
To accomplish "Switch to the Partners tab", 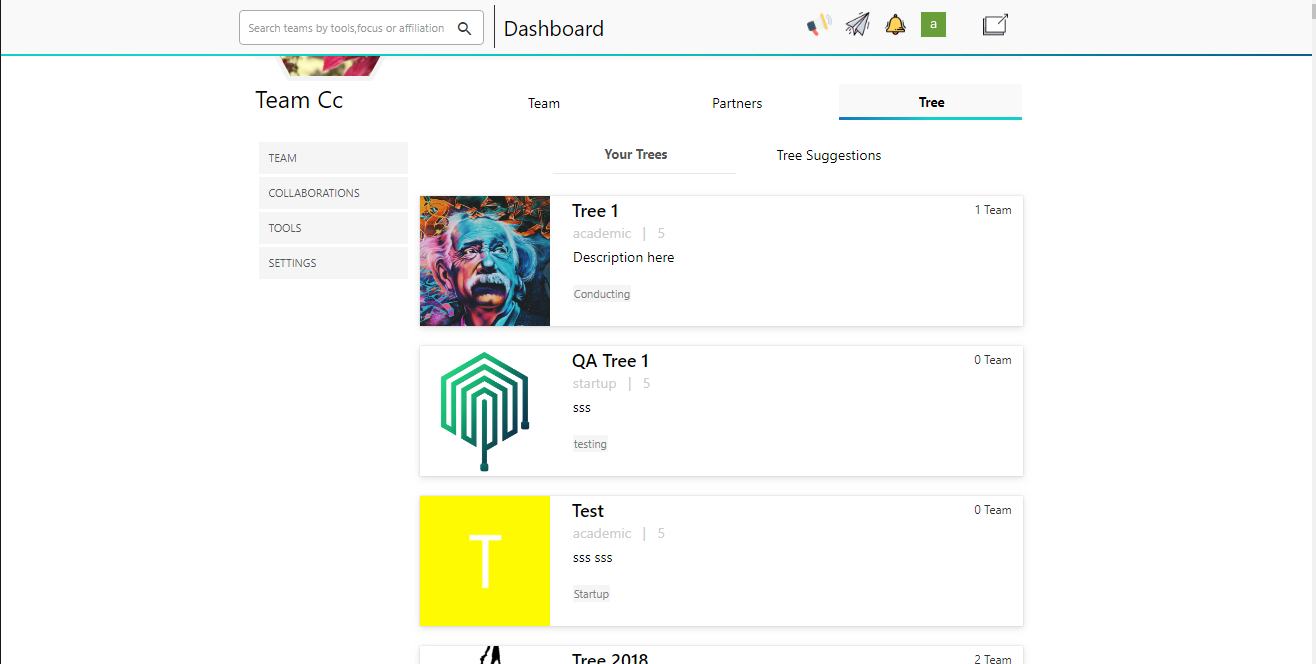I will 737,103.
